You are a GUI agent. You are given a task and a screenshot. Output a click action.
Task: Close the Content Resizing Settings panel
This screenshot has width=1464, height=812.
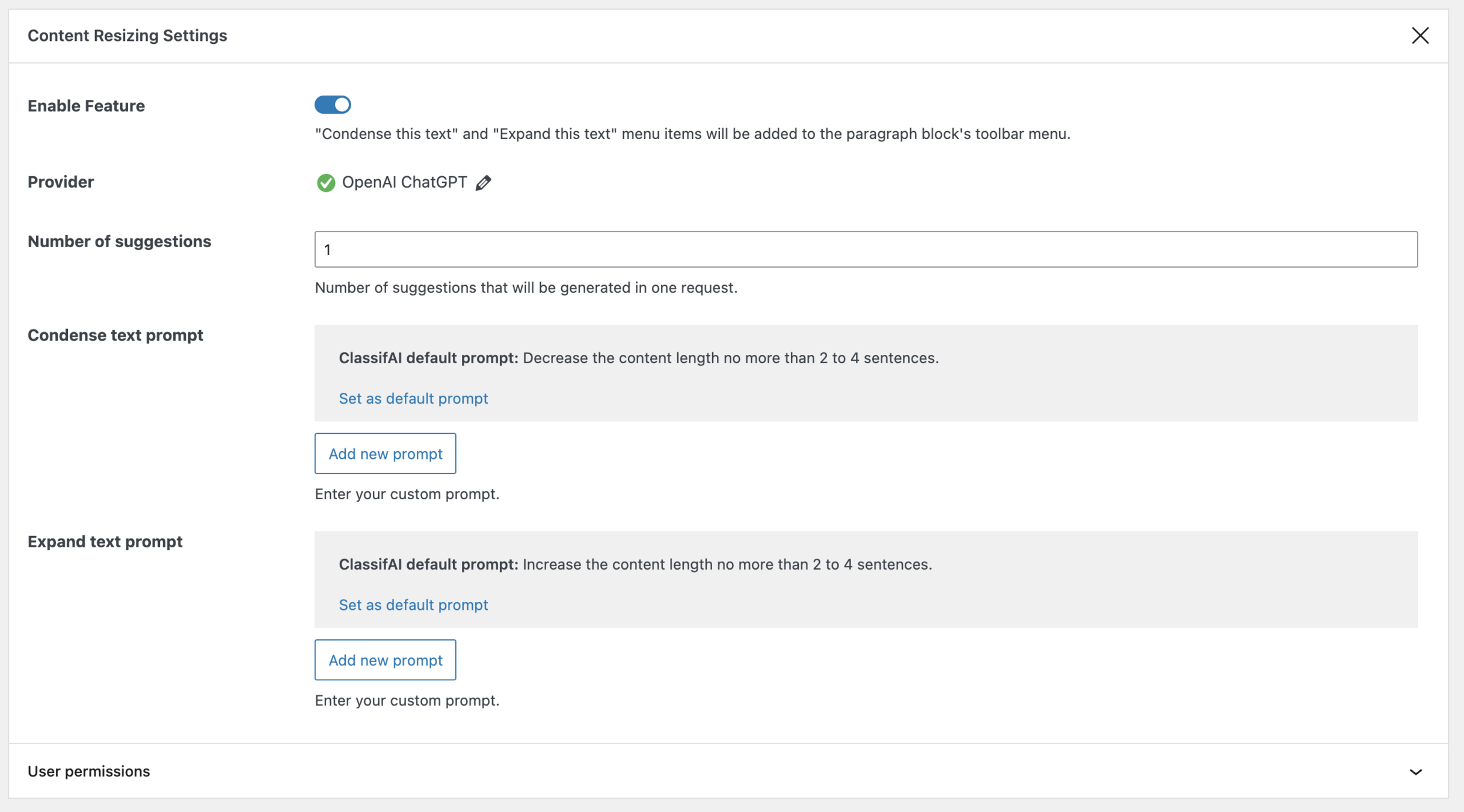[1420, 35]
